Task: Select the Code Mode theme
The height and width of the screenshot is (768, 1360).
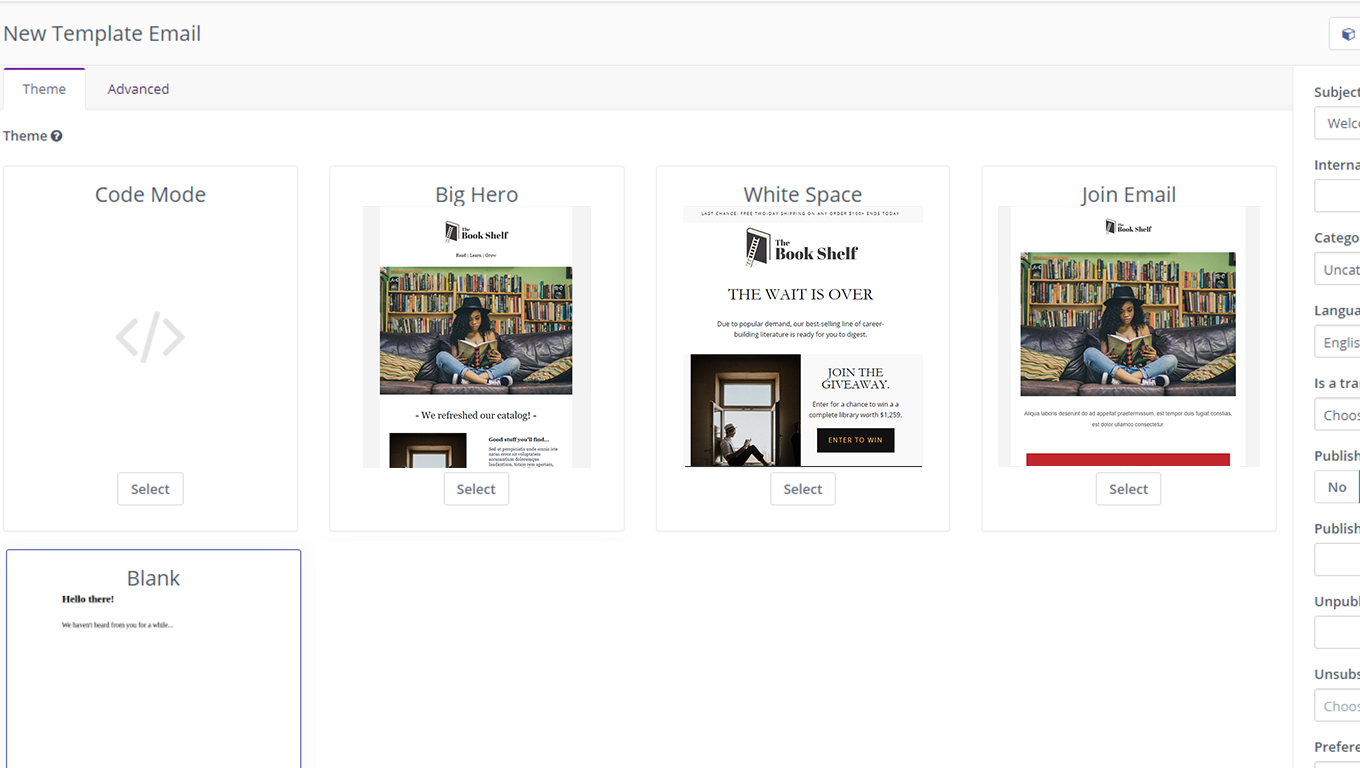Action: pos(150,489)
